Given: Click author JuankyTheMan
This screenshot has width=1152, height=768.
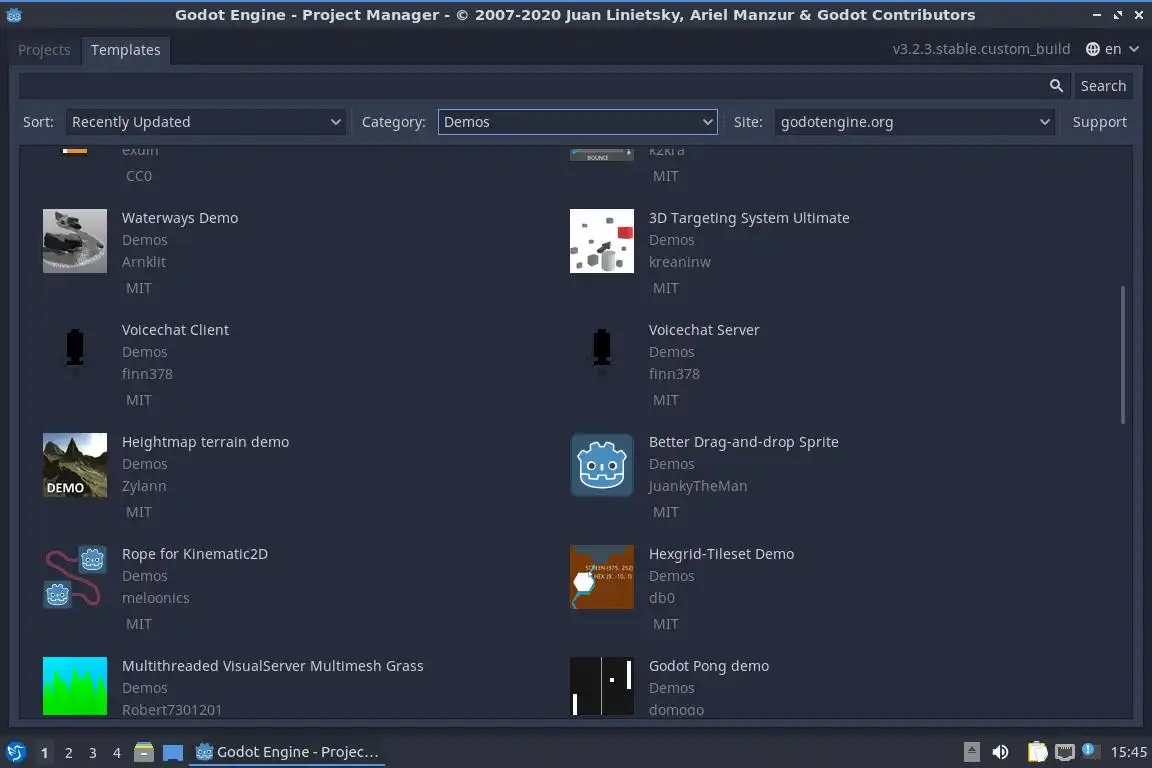Looking at the screenshot, I should coord(698,487).
